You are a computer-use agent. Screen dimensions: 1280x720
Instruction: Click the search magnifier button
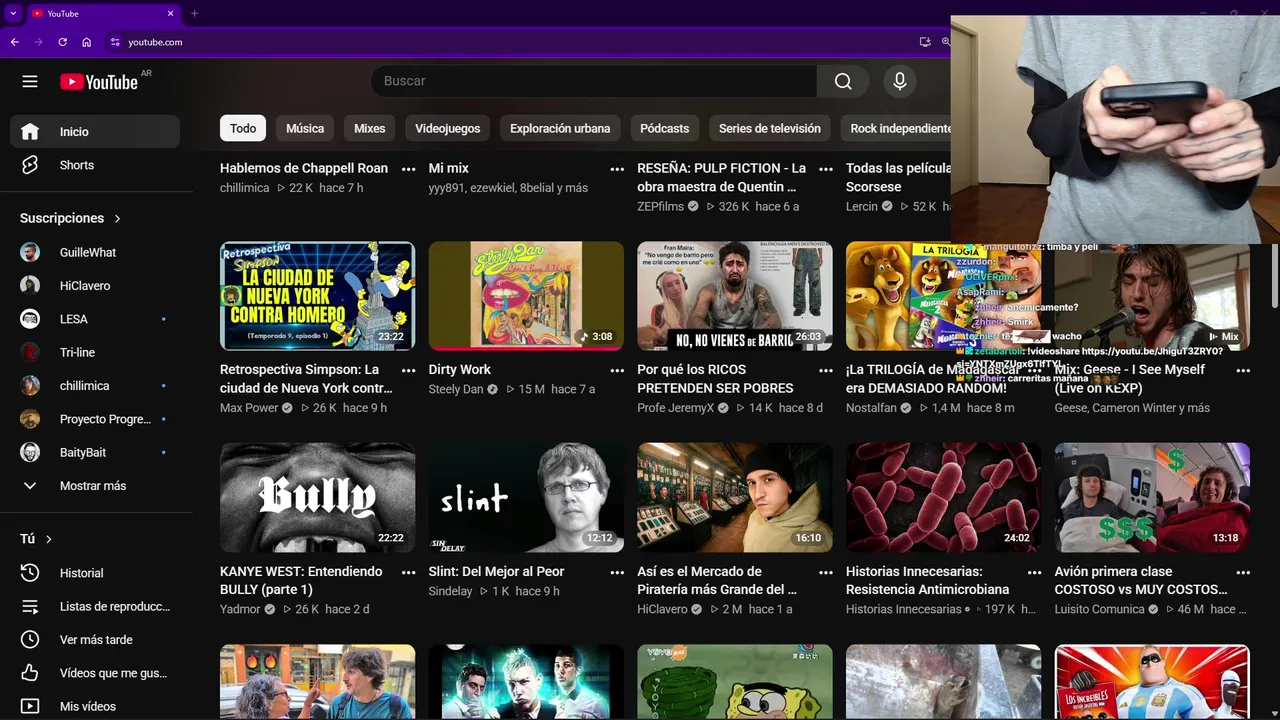point(843,82)
